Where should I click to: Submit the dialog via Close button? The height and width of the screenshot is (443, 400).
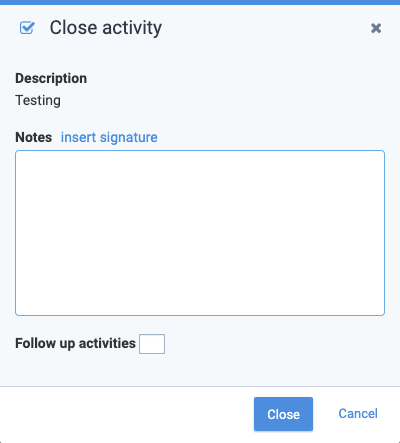click(283, 414)
